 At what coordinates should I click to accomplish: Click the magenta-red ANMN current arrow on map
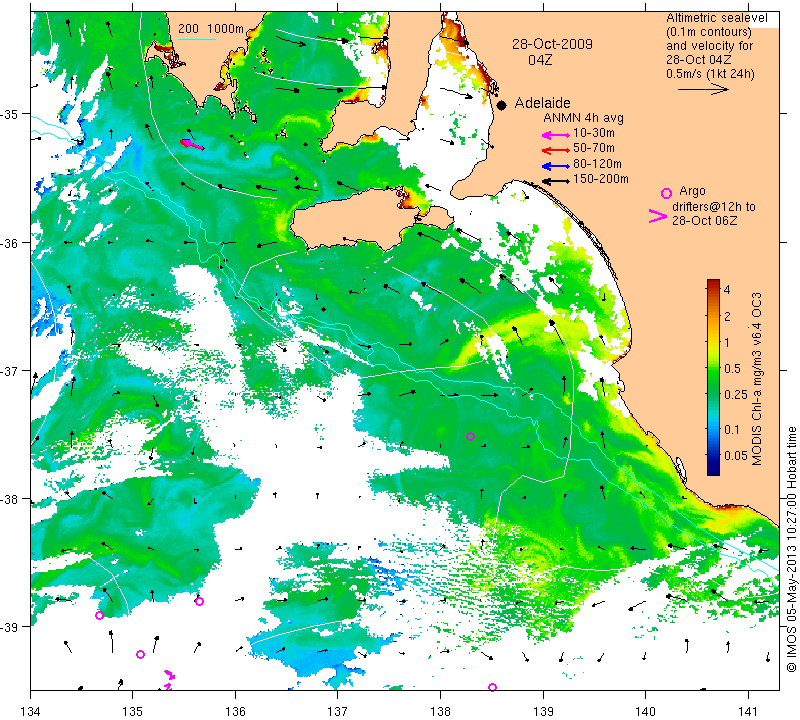point(192,144)
